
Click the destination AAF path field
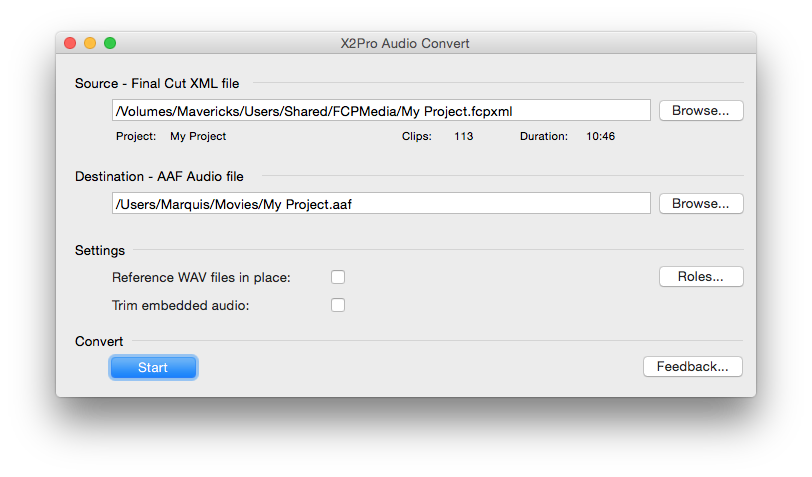click(381, 203)
